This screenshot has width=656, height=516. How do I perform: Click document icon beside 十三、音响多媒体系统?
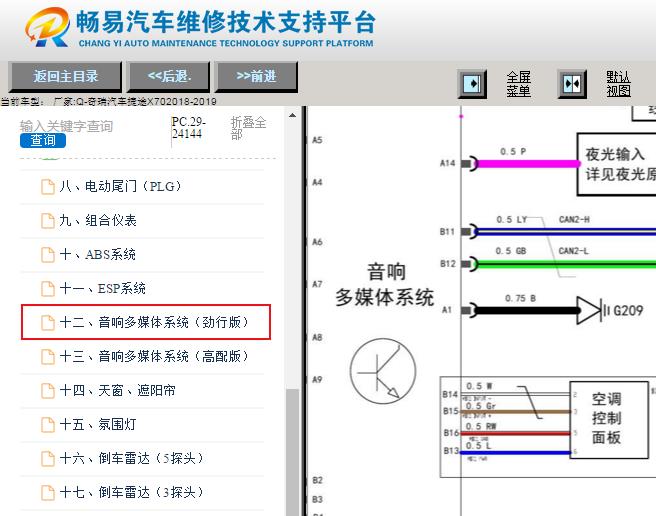[x=48, y=357]
